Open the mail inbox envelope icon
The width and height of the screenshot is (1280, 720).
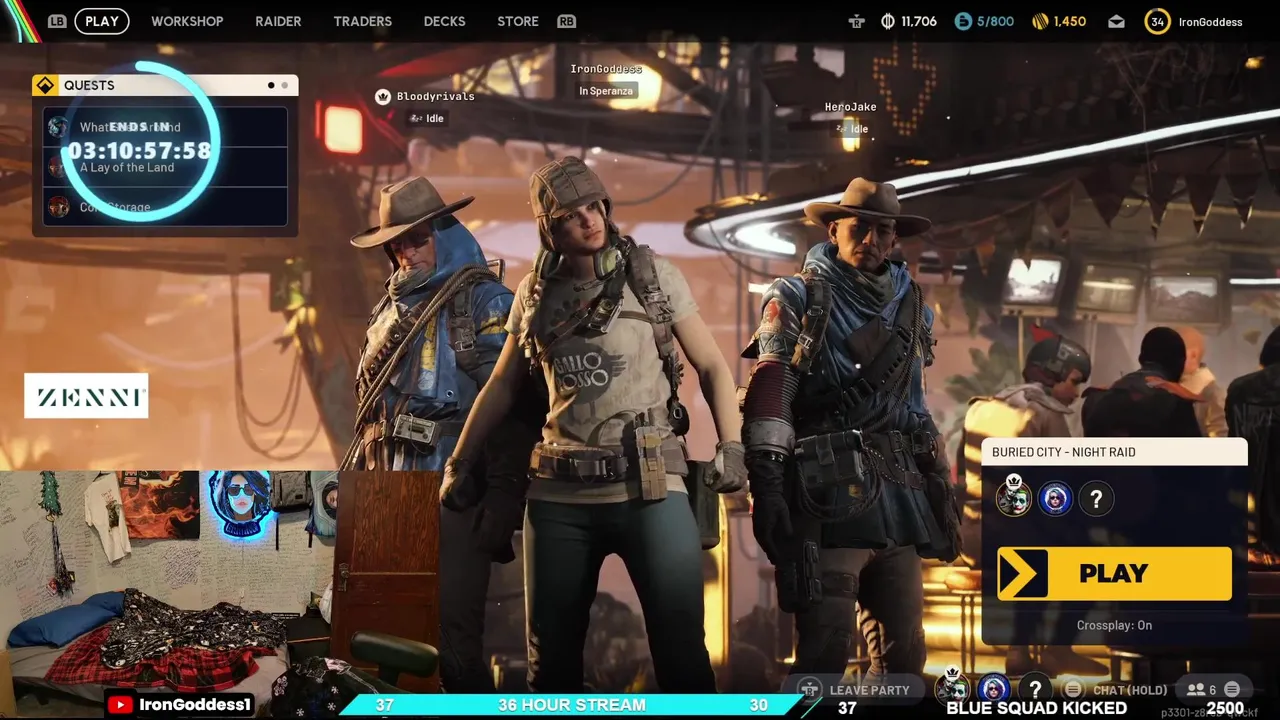[x=1116, y=22]
